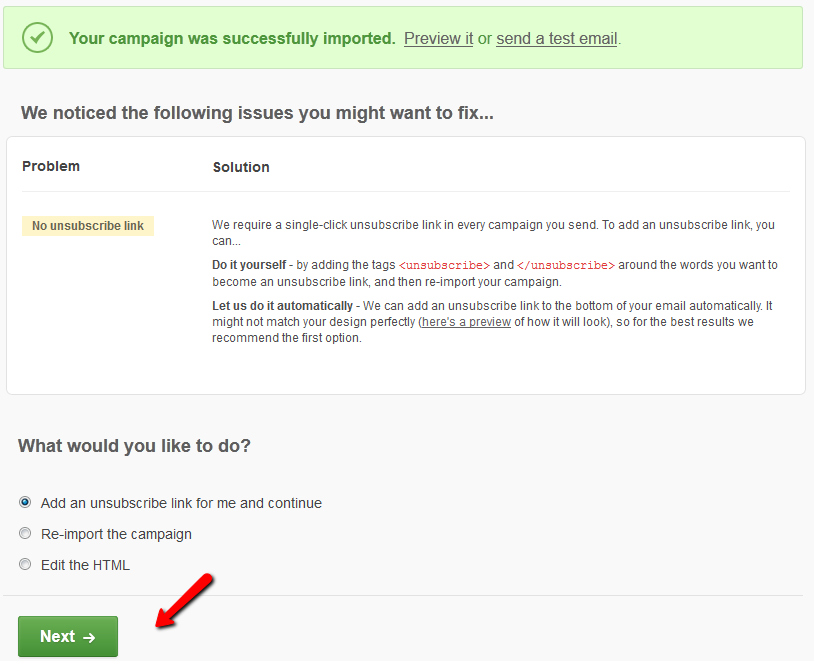Click the closing </unsubscribe> tag code
The image size is (814, 661).
565,265
